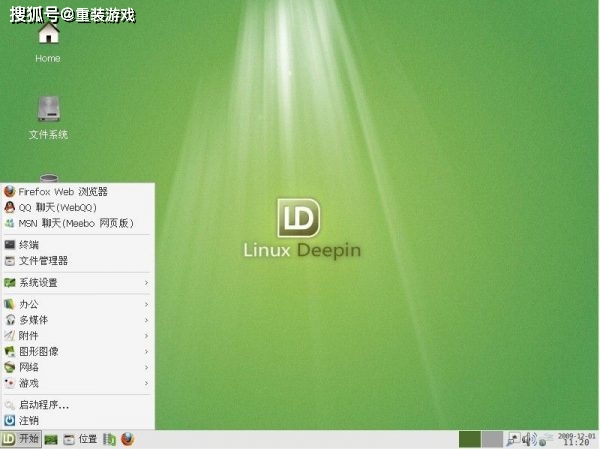
Task: Click the arrow beside 附件
Action: [x=147, y=336]
